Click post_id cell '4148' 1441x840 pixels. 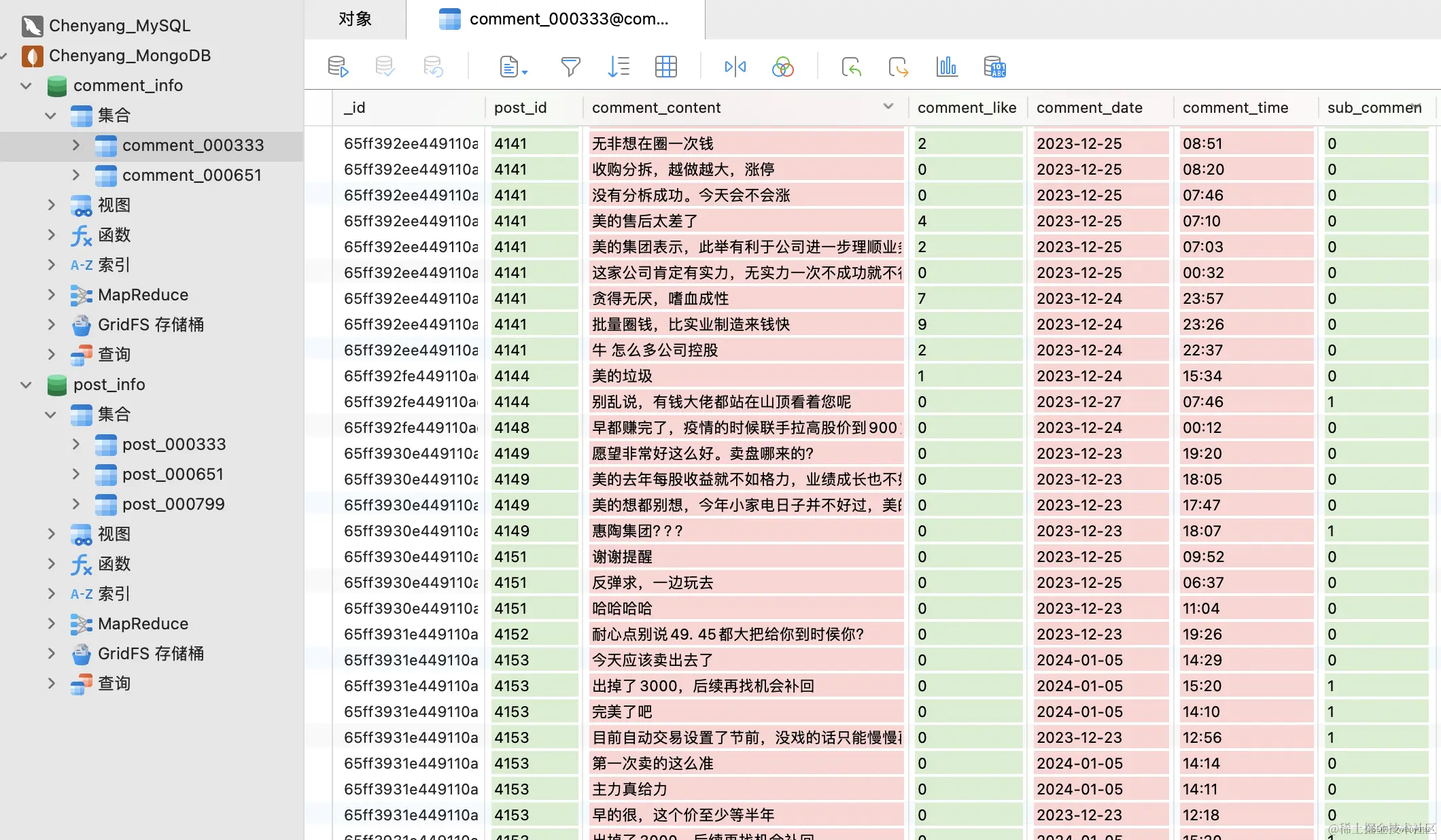click(x=534, y=427)
